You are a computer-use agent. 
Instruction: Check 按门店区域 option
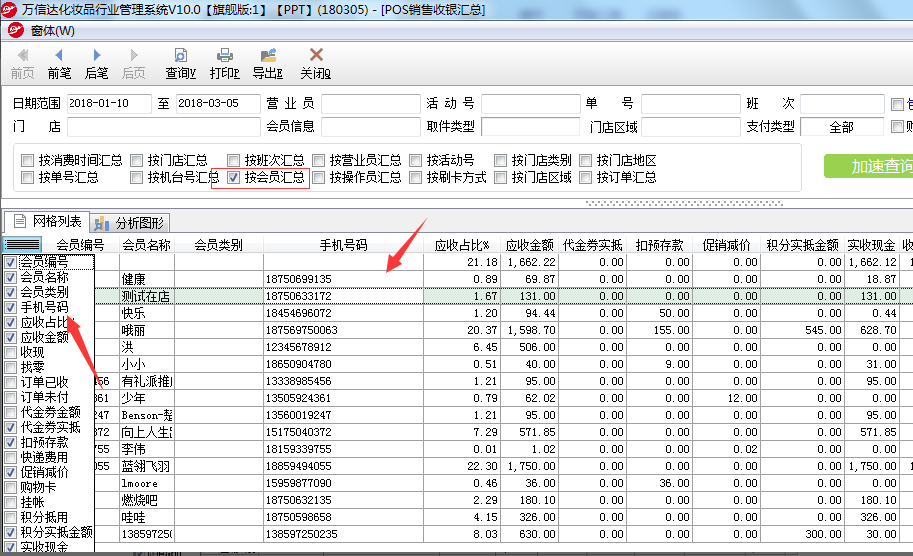500,178
